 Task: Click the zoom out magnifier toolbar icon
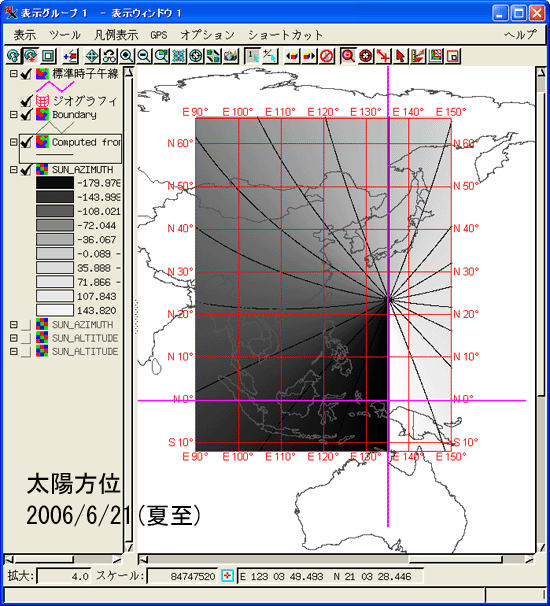[x=144, y=56]
